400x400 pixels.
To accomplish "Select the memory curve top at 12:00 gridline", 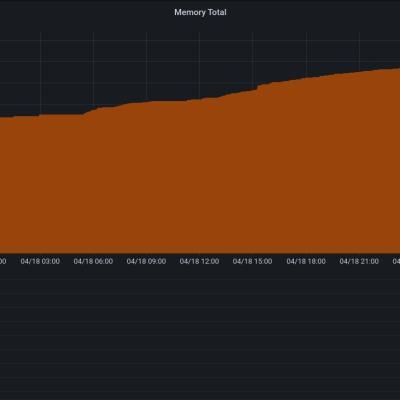I will coord(199,99).
